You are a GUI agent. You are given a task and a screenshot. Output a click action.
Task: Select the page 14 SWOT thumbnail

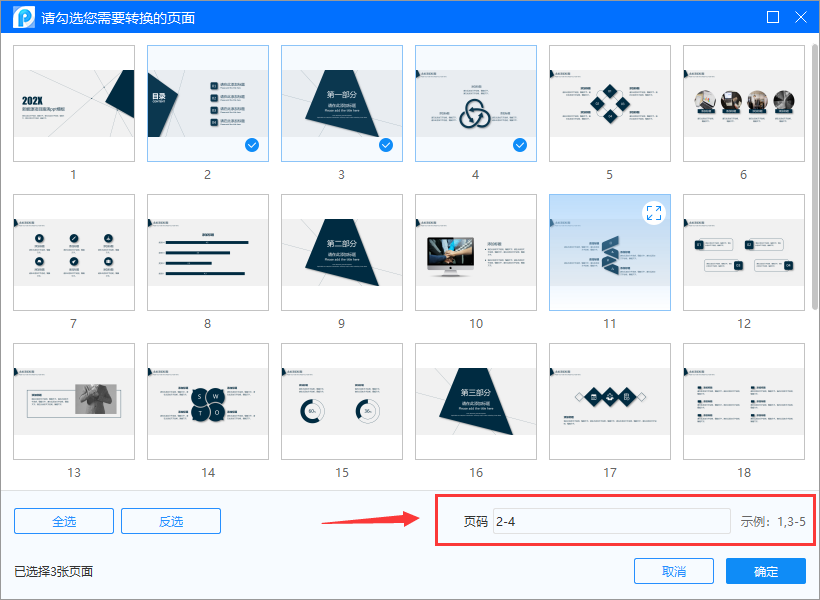pos(208,401)
